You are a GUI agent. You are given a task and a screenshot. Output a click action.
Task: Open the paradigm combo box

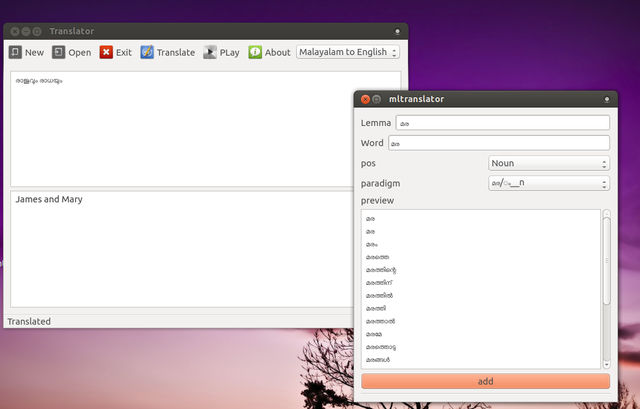[548, 183]
